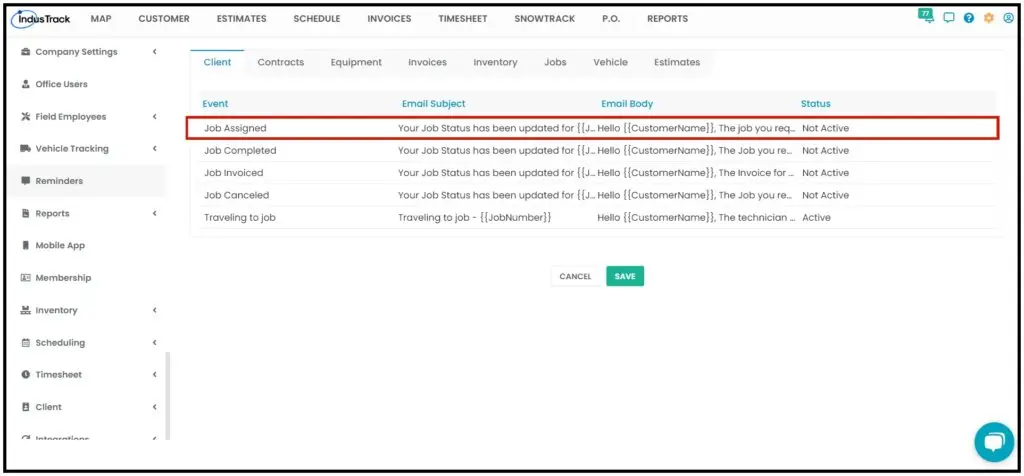Expand Scheduling chevron
This screenshot has height=476, width=1024.
tap(155, 343)
